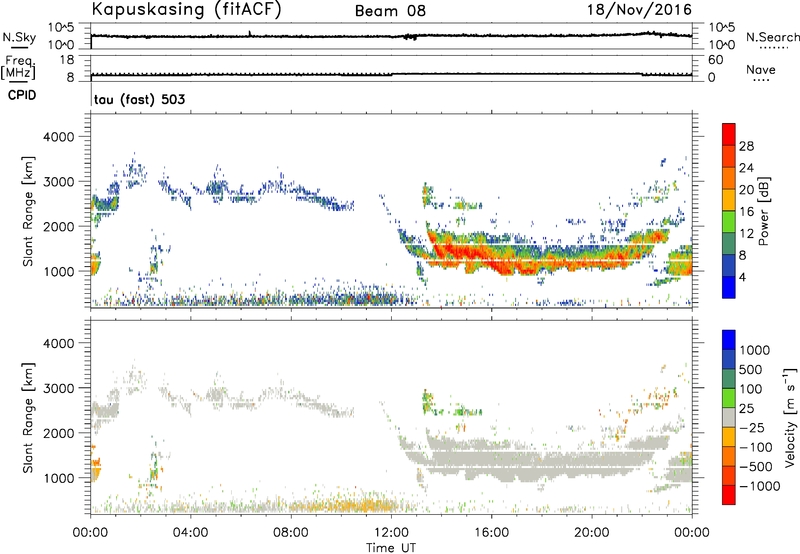Click the 'Beam 08' label

(x=390, y=11)
